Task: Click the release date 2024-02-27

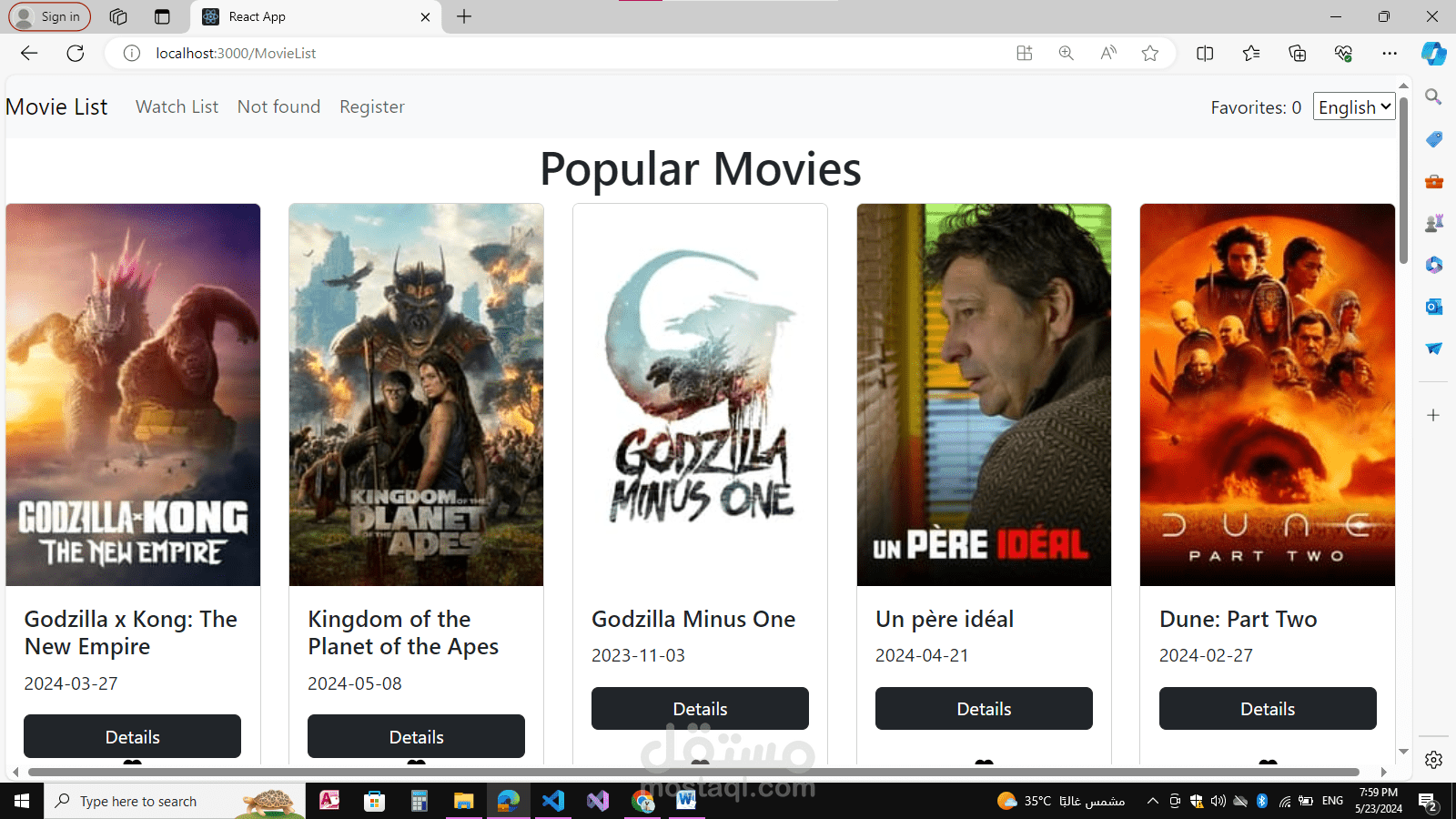Action: coord(1206,655)
